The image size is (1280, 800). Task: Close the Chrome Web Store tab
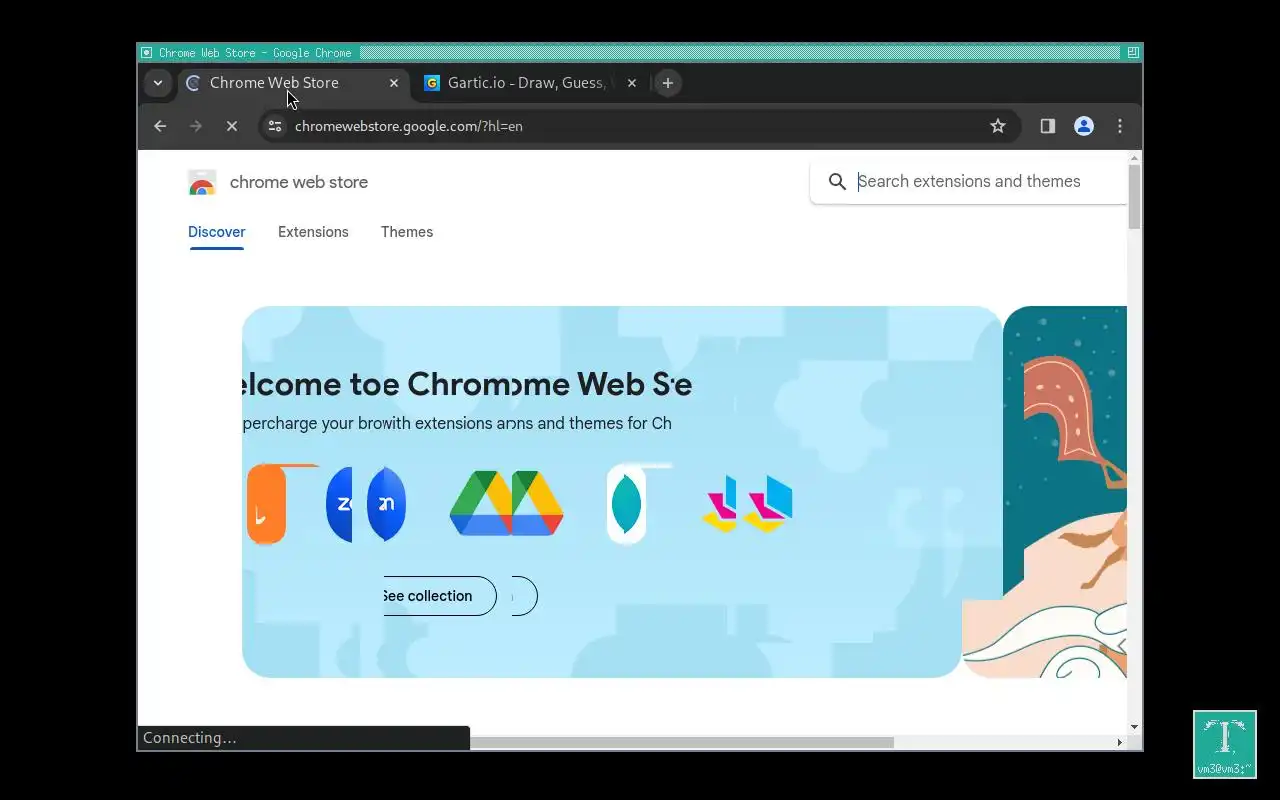pyautogui.click(x=394, y=83)
